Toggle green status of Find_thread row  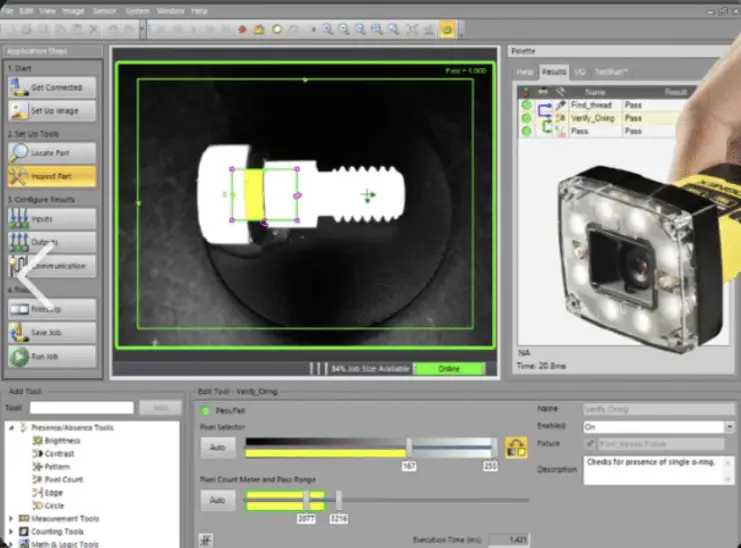coord(526,105)
